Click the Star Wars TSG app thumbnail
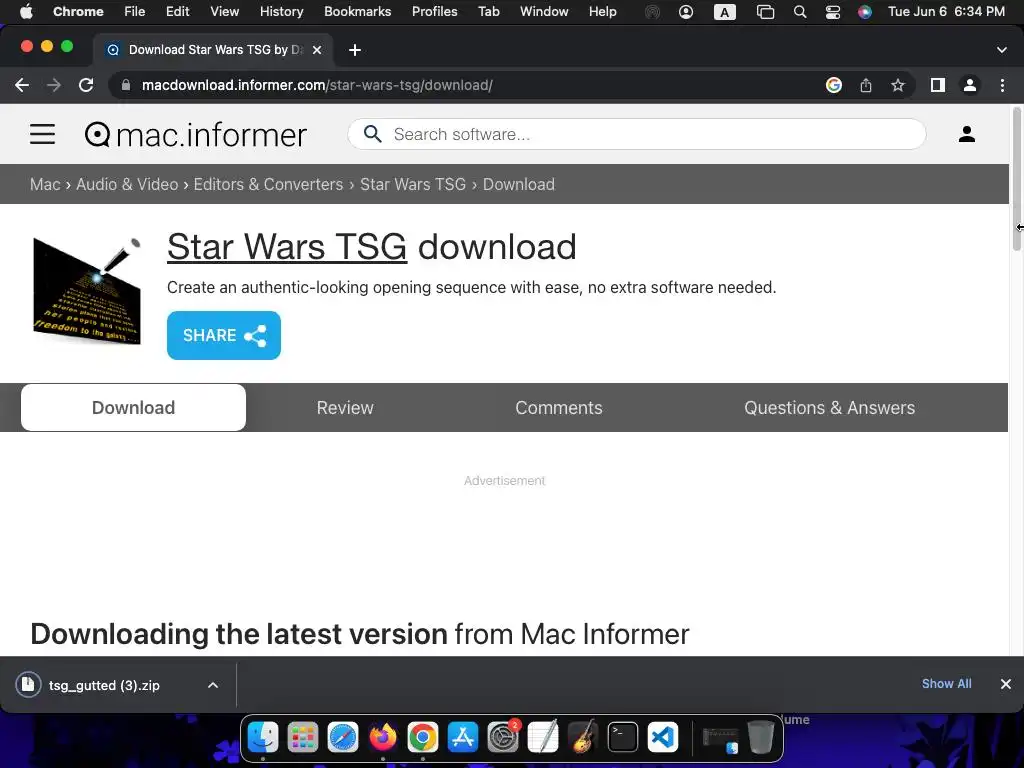This screenshot has width=1024, height=768. [87, 292]
